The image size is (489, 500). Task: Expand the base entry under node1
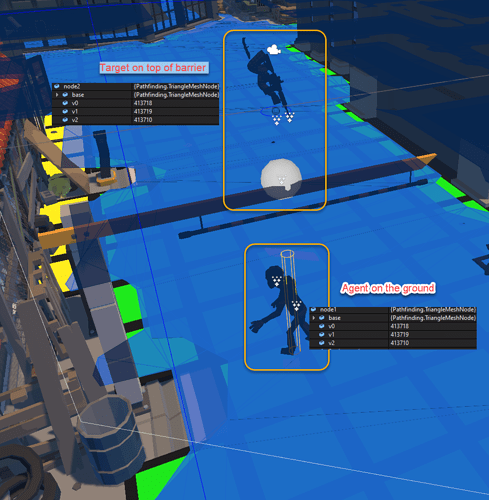(313, 318)
